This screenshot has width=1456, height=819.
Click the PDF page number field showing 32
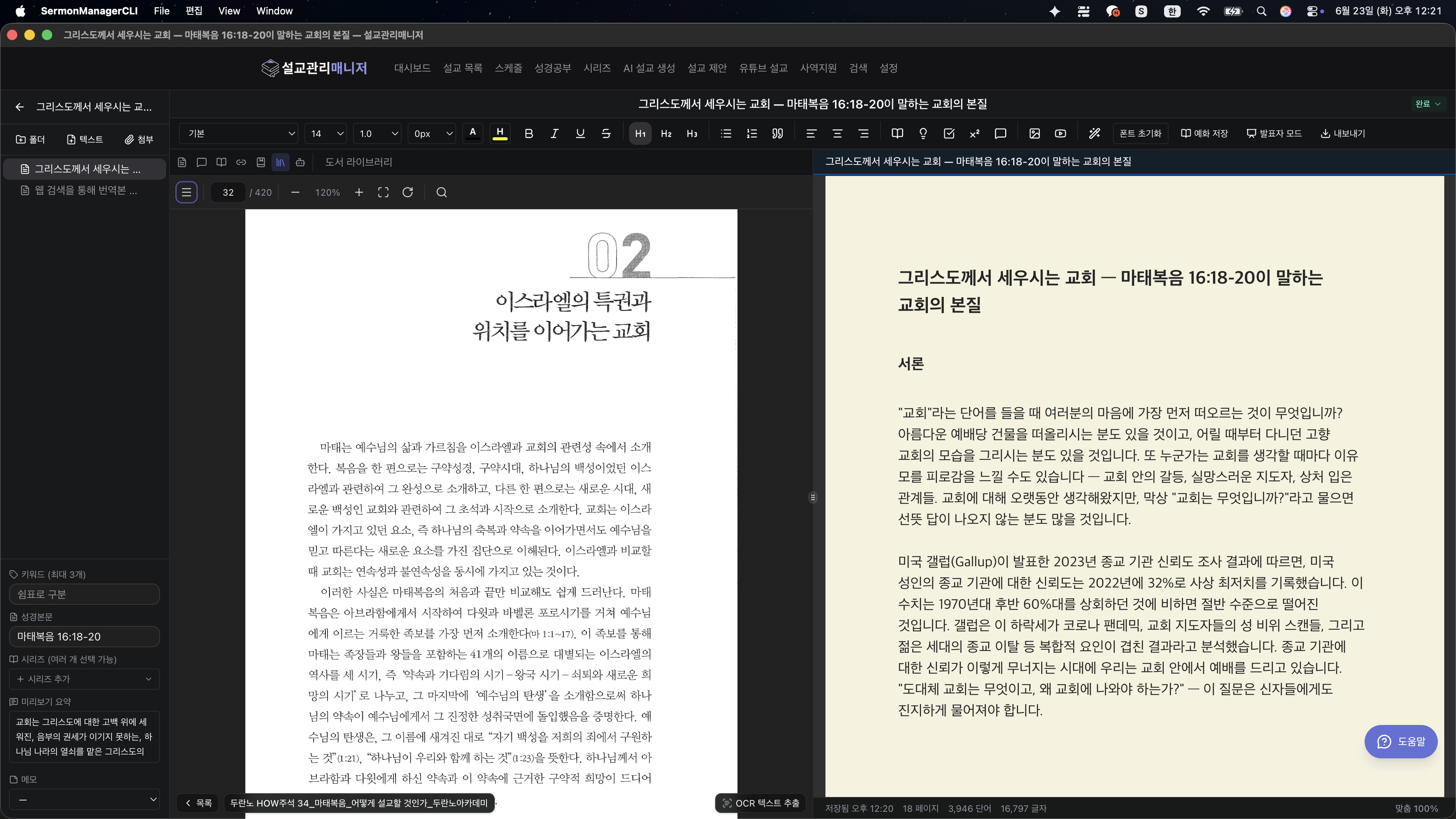coord(228,192)
